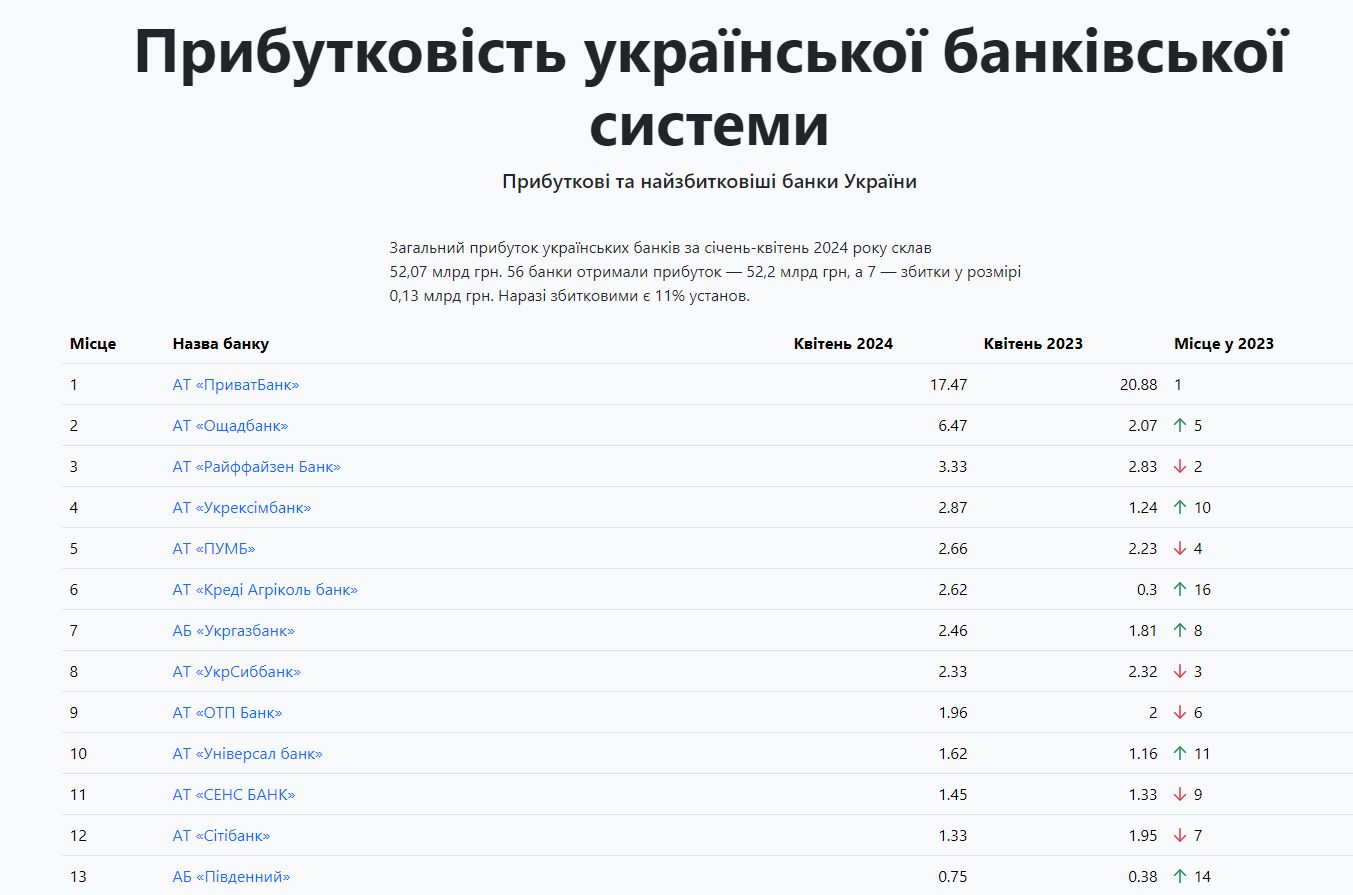This screenshot has width=1353, height=895.
Task: Open АТ «Креді Агріколь банк» link
Action: point(265,590)
